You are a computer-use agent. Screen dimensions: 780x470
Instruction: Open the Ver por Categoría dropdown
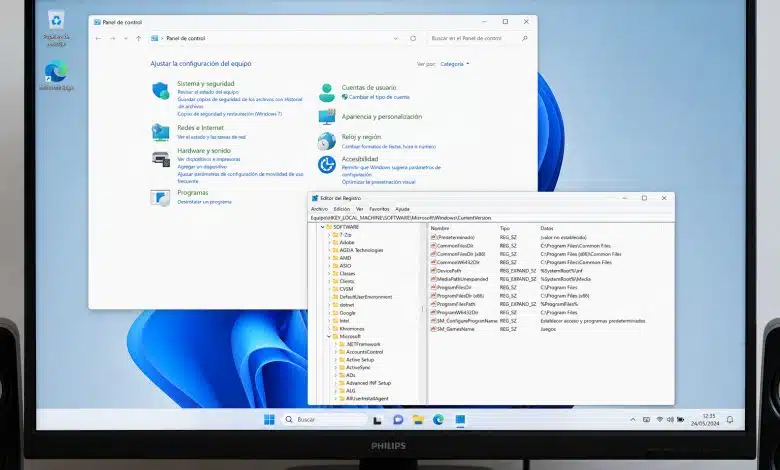coord(455,64)
